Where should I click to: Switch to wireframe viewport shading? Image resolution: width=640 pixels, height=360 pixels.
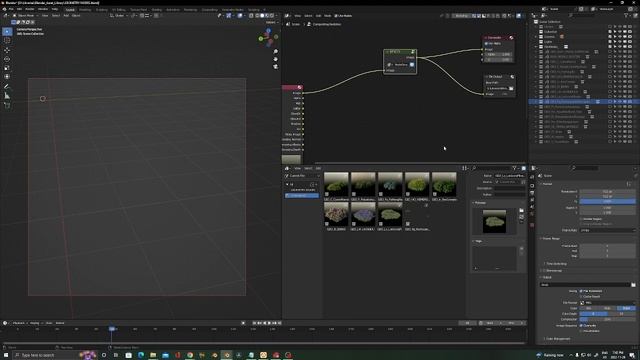pos(258,16)
